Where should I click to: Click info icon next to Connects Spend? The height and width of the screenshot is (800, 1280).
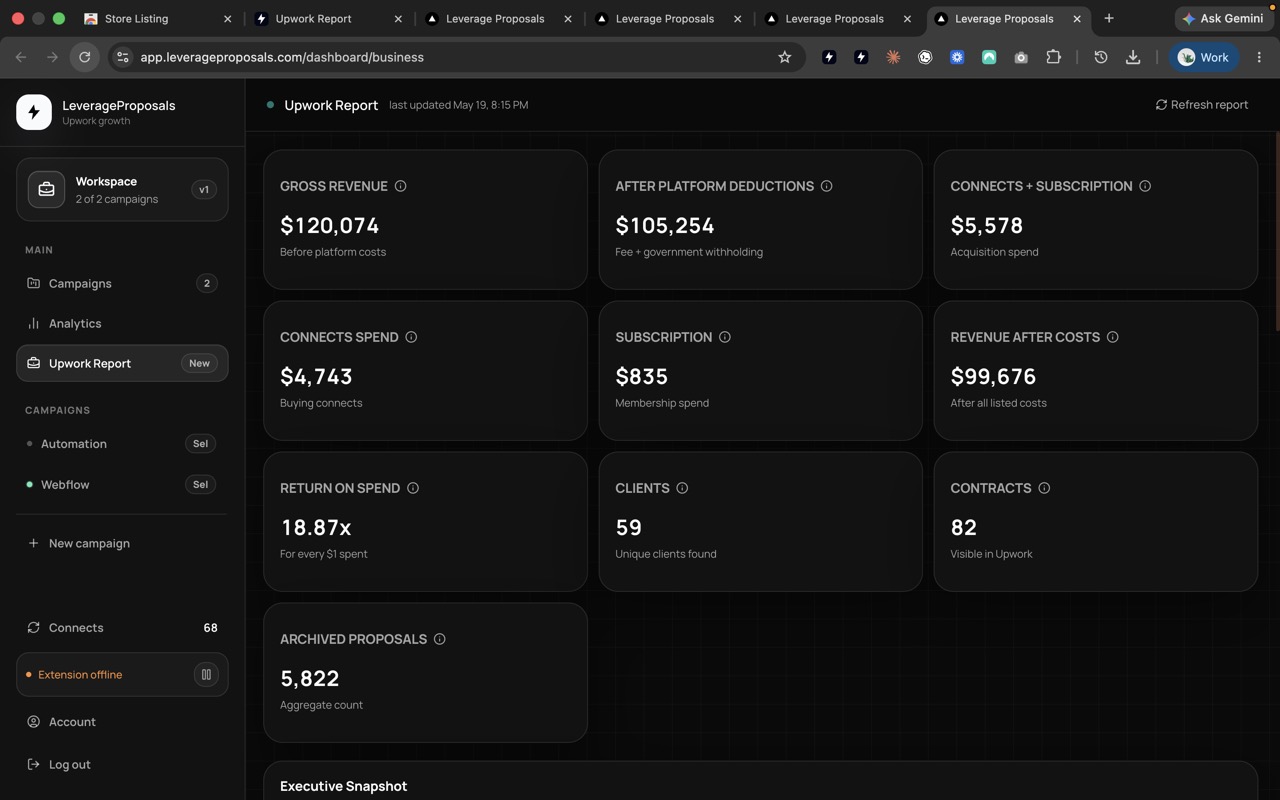coord(411,337)
